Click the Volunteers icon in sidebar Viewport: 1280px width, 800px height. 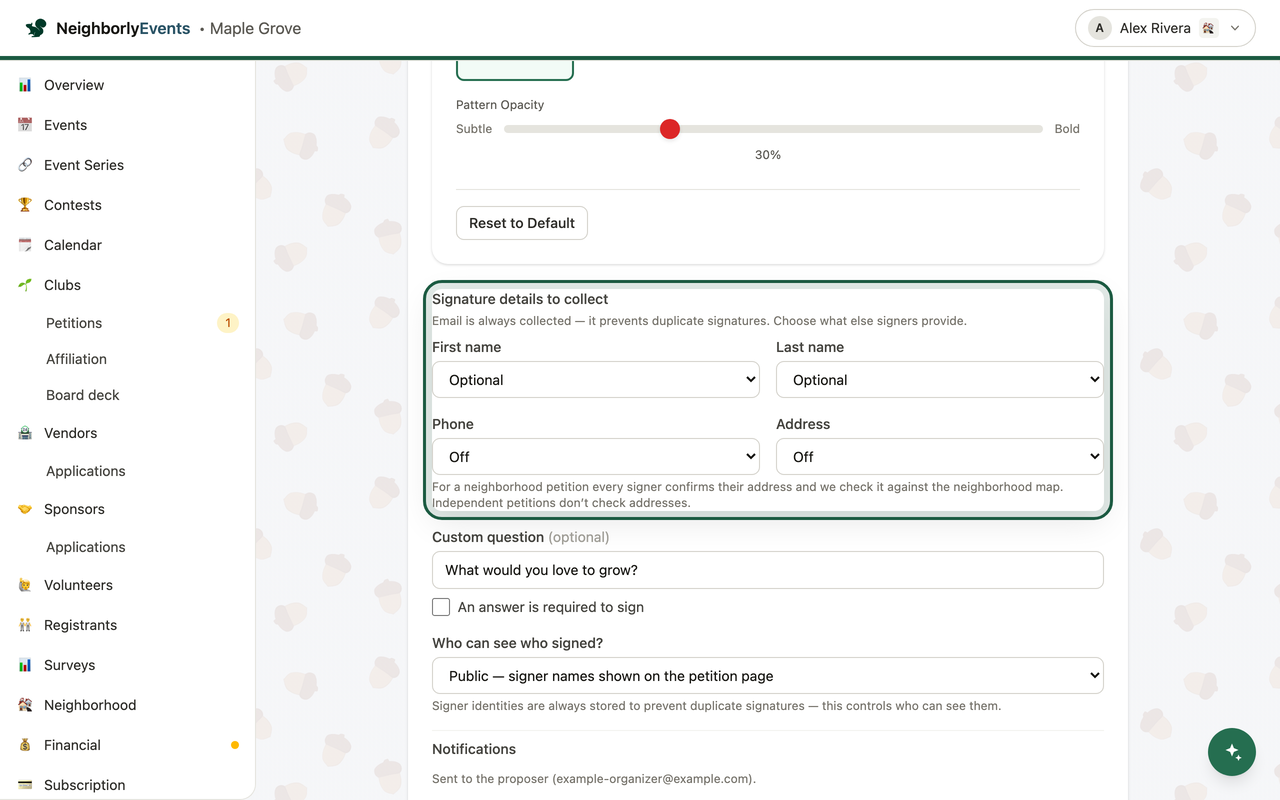click(x=25, y=585)
